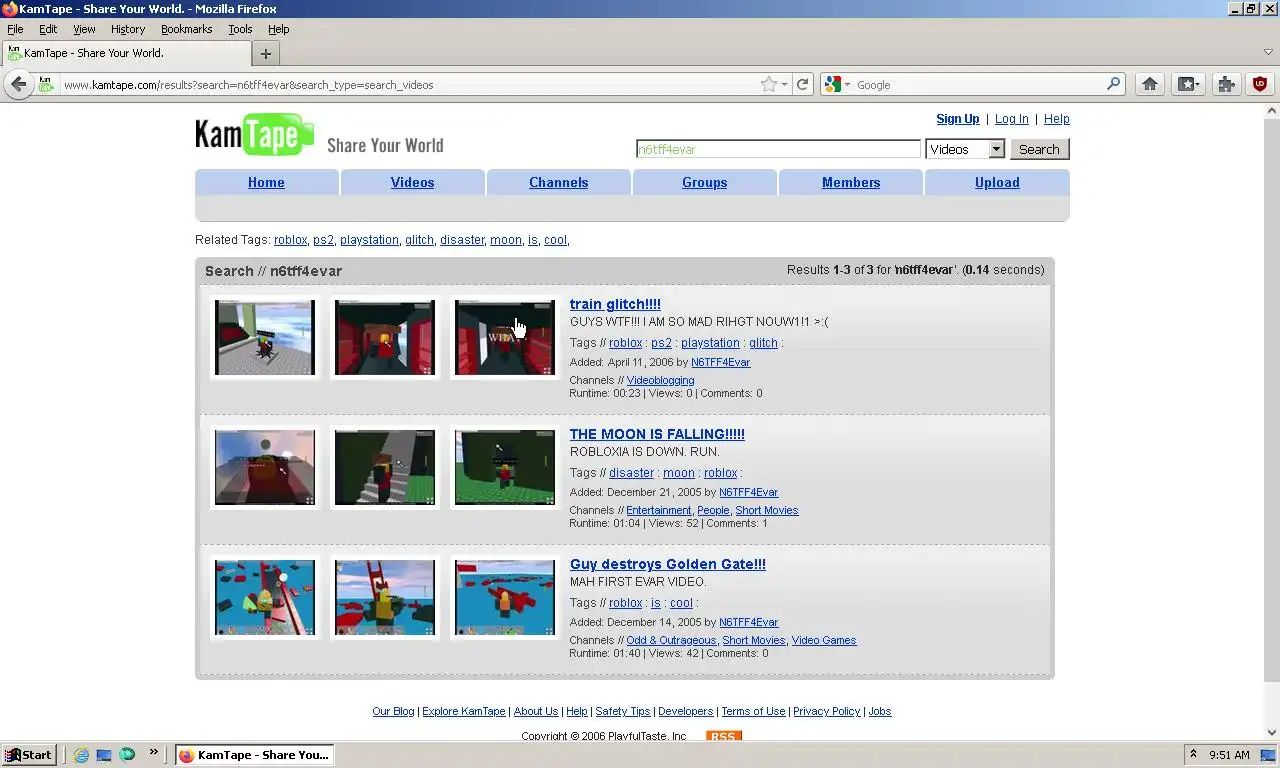Screen dimensions: 1280x768
Task: Switch to the Videos site tab
Action: click(412, 182)
